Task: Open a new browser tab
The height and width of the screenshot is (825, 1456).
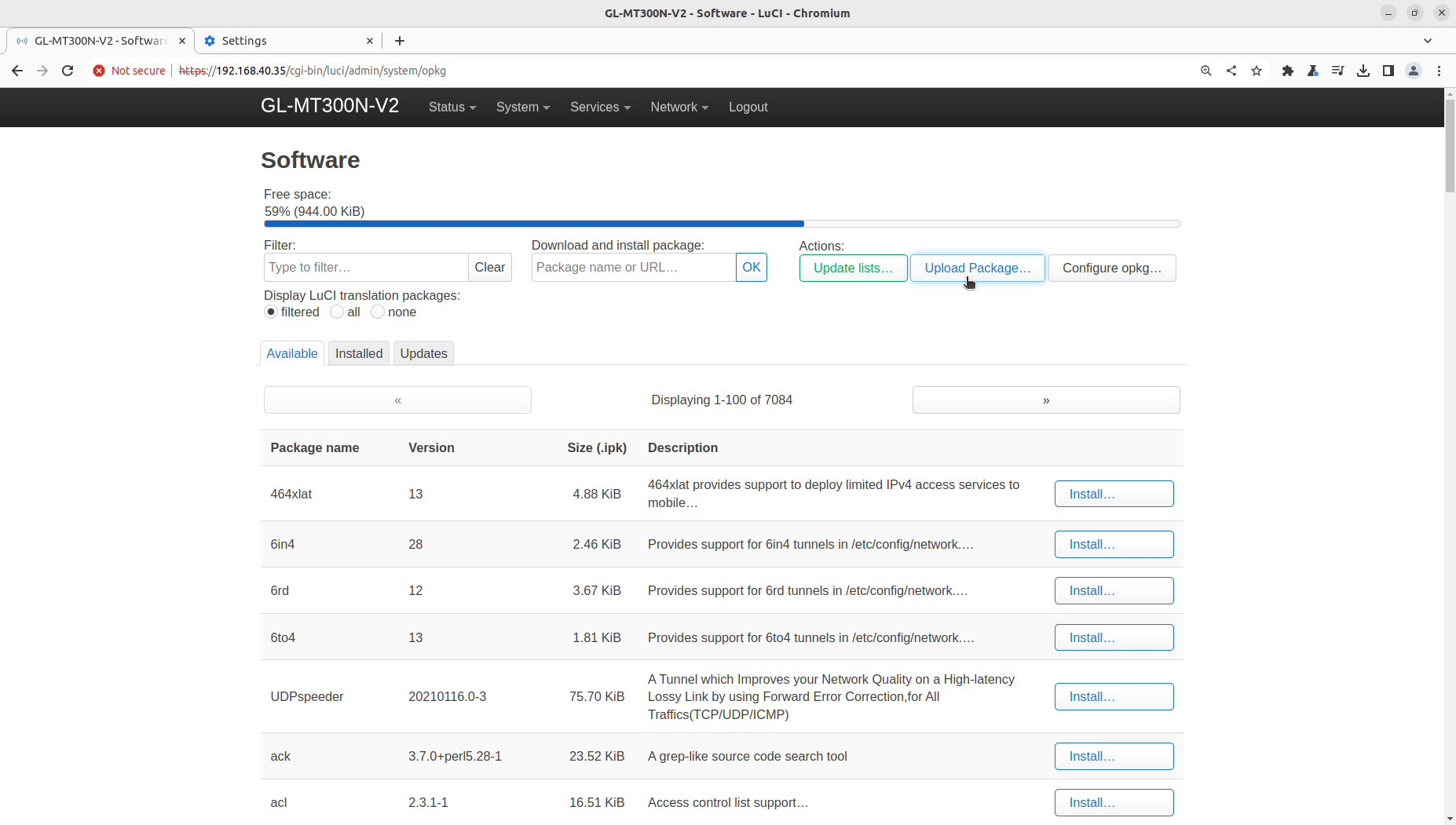Action: [x=400, y=41]
